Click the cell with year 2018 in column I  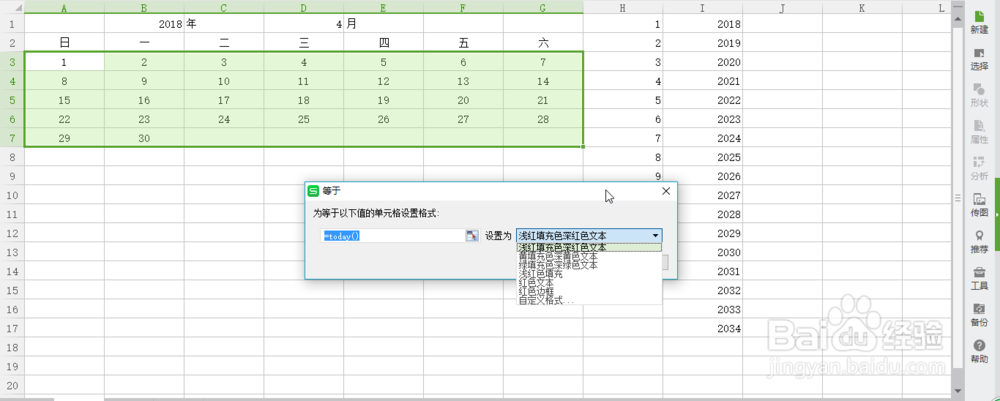point(703,24)
